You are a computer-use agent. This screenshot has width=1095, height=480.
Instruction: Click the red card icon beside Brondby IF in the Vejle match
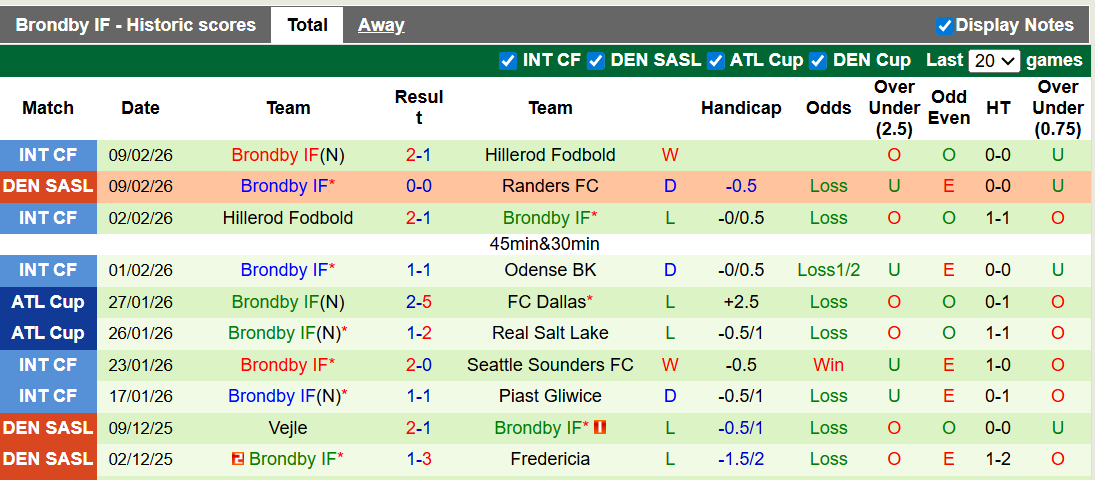(x=601, y=428)
